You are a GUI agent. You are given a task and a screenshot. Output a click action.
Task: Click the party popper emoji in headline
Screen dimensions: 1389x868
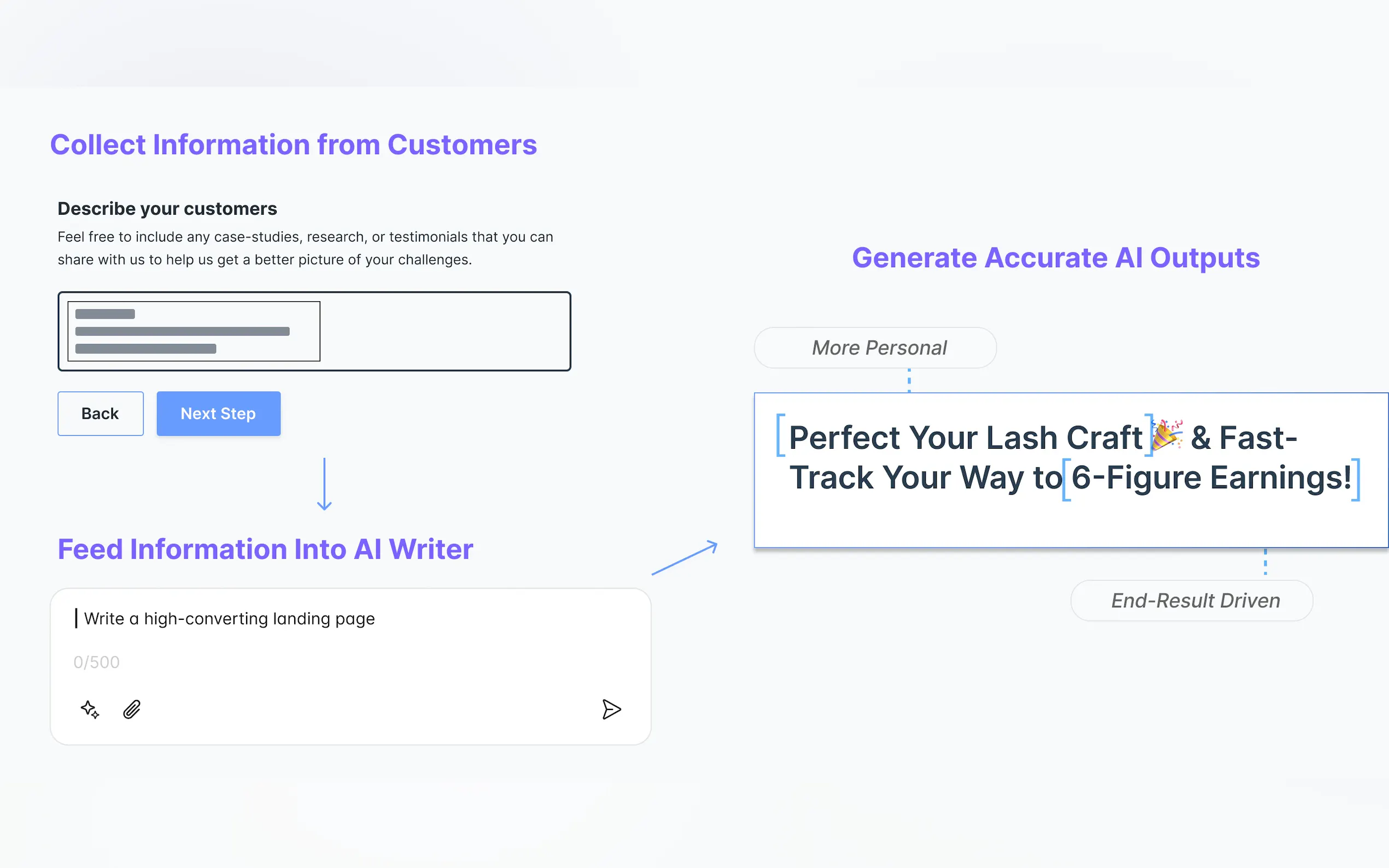tap(1166, 434)
